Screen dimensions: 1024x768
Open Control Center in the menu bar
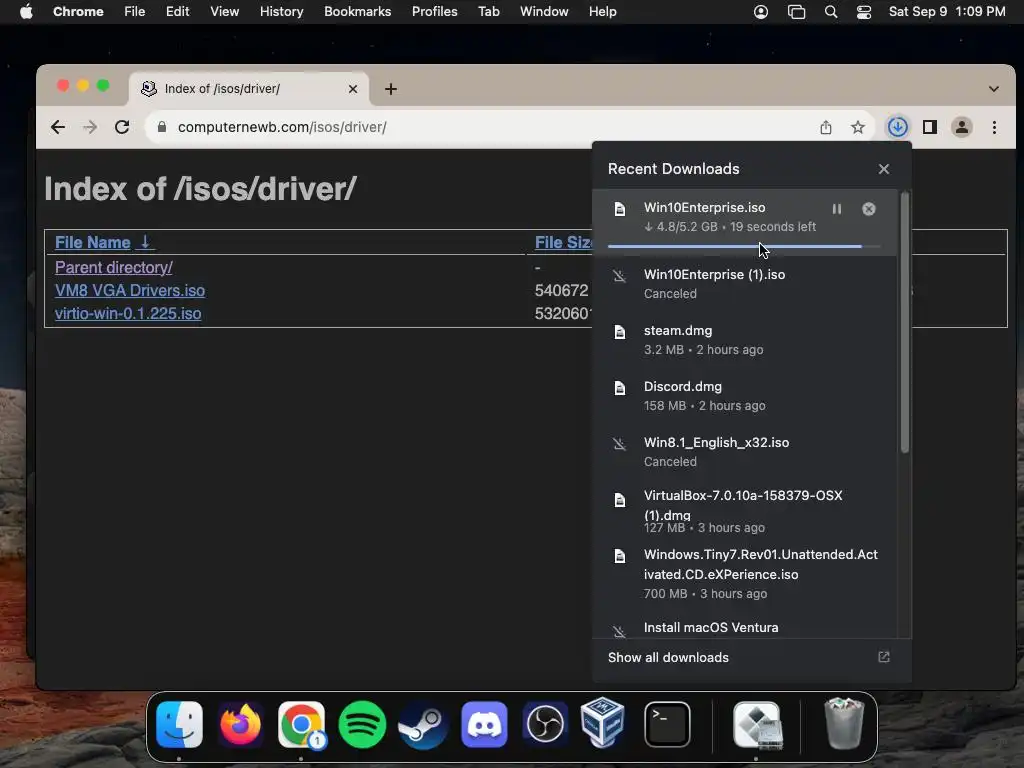(863, 12)
